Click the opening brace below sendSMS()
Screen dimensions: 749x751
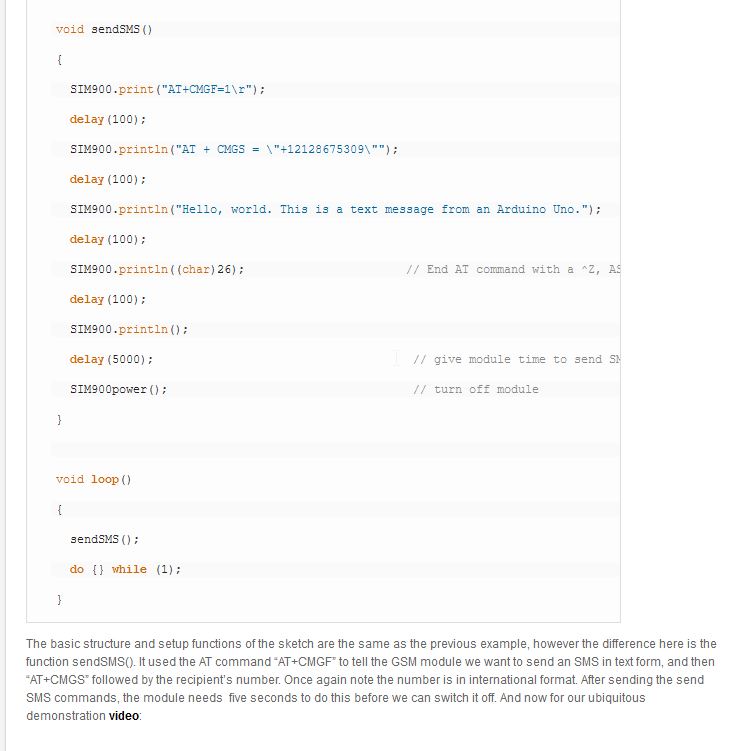click(59, 59)
